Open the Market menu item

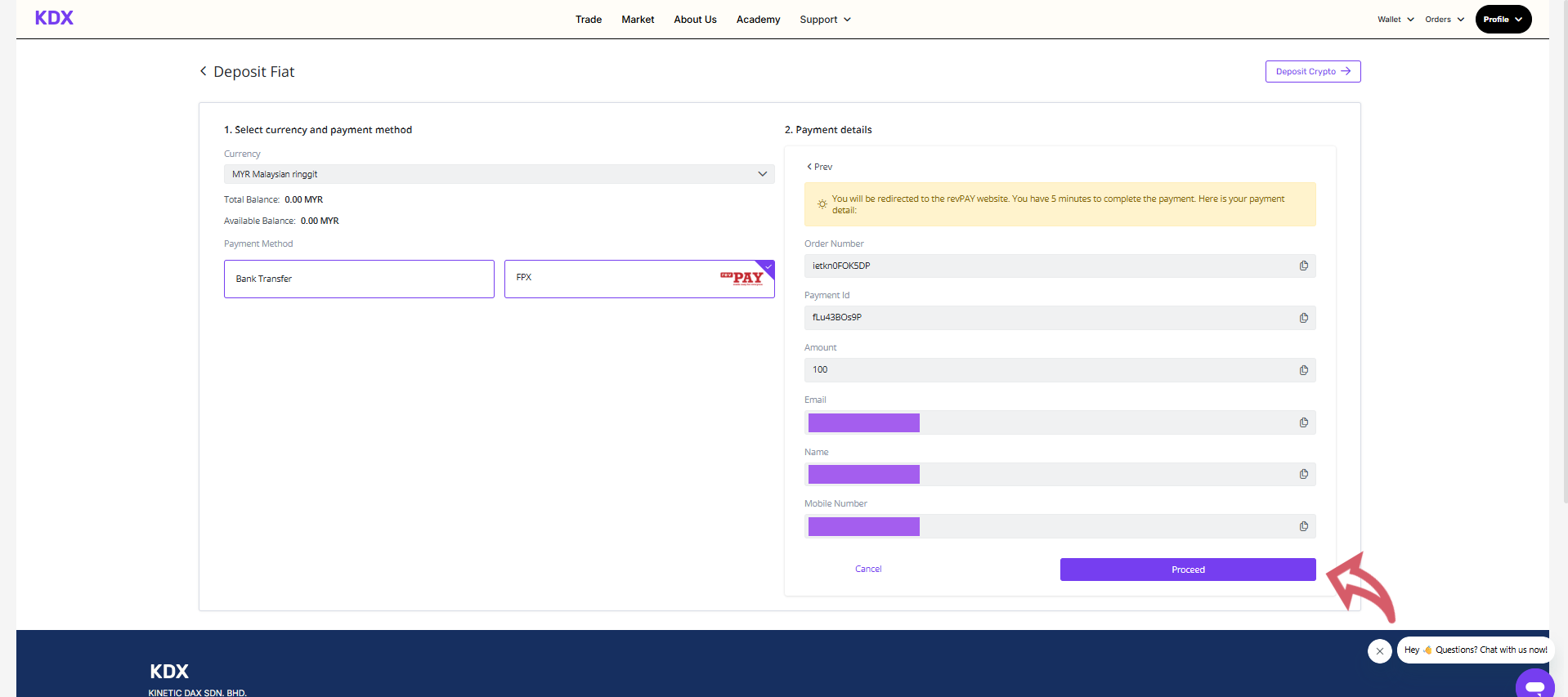[x=638, y=20]
